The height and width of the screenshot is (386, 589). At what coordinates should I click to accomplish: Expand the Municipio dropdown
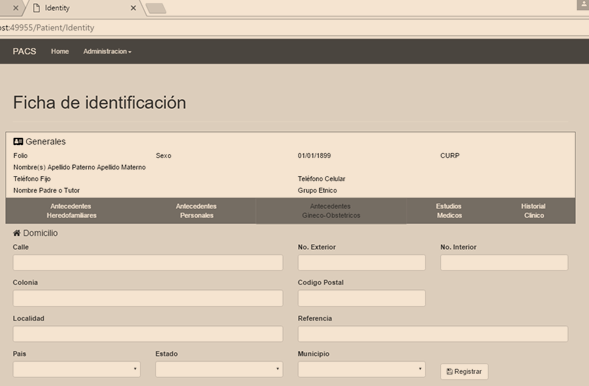[361, 369]
